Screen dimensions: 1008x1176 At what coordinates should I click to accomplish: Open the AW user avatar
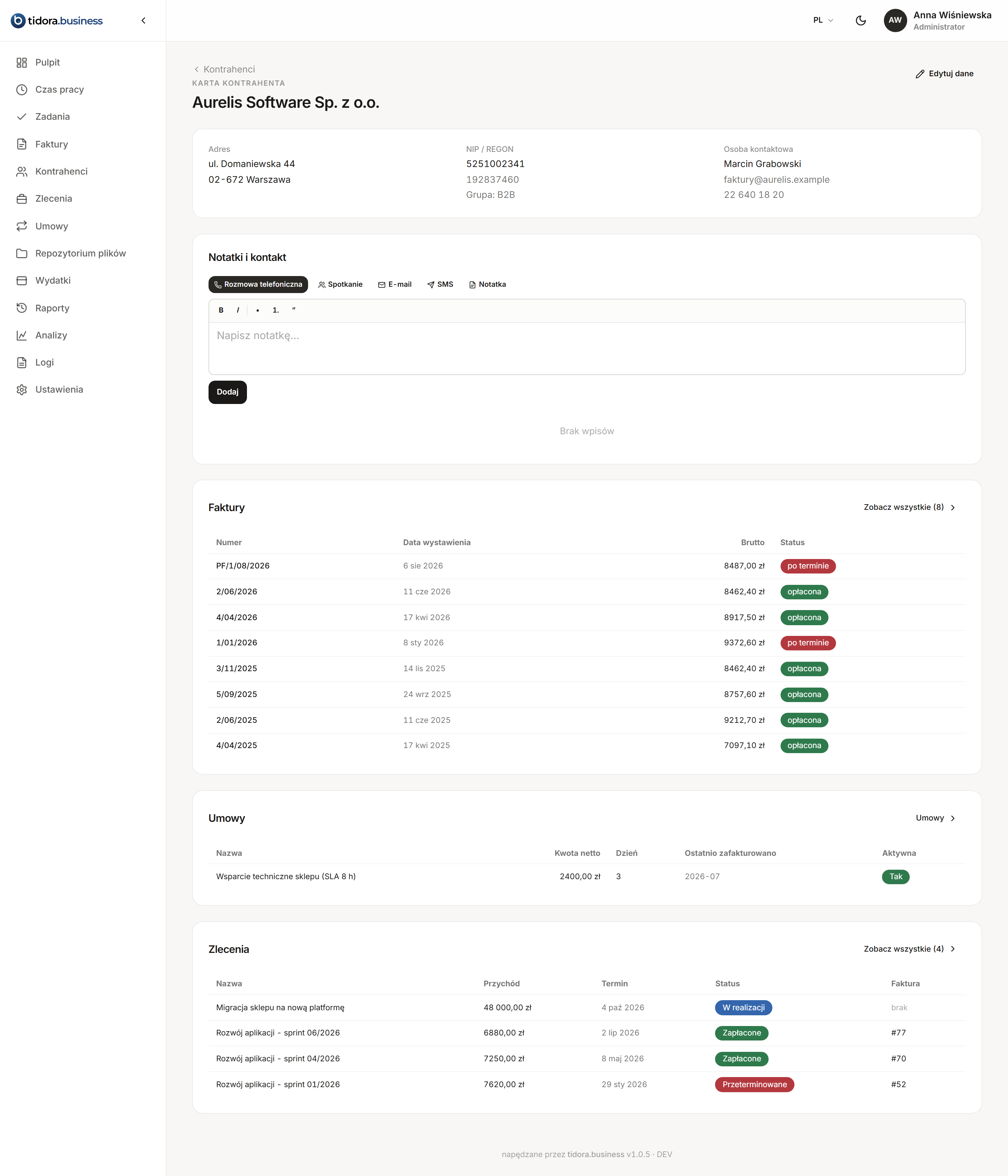(x=895, y=20)
